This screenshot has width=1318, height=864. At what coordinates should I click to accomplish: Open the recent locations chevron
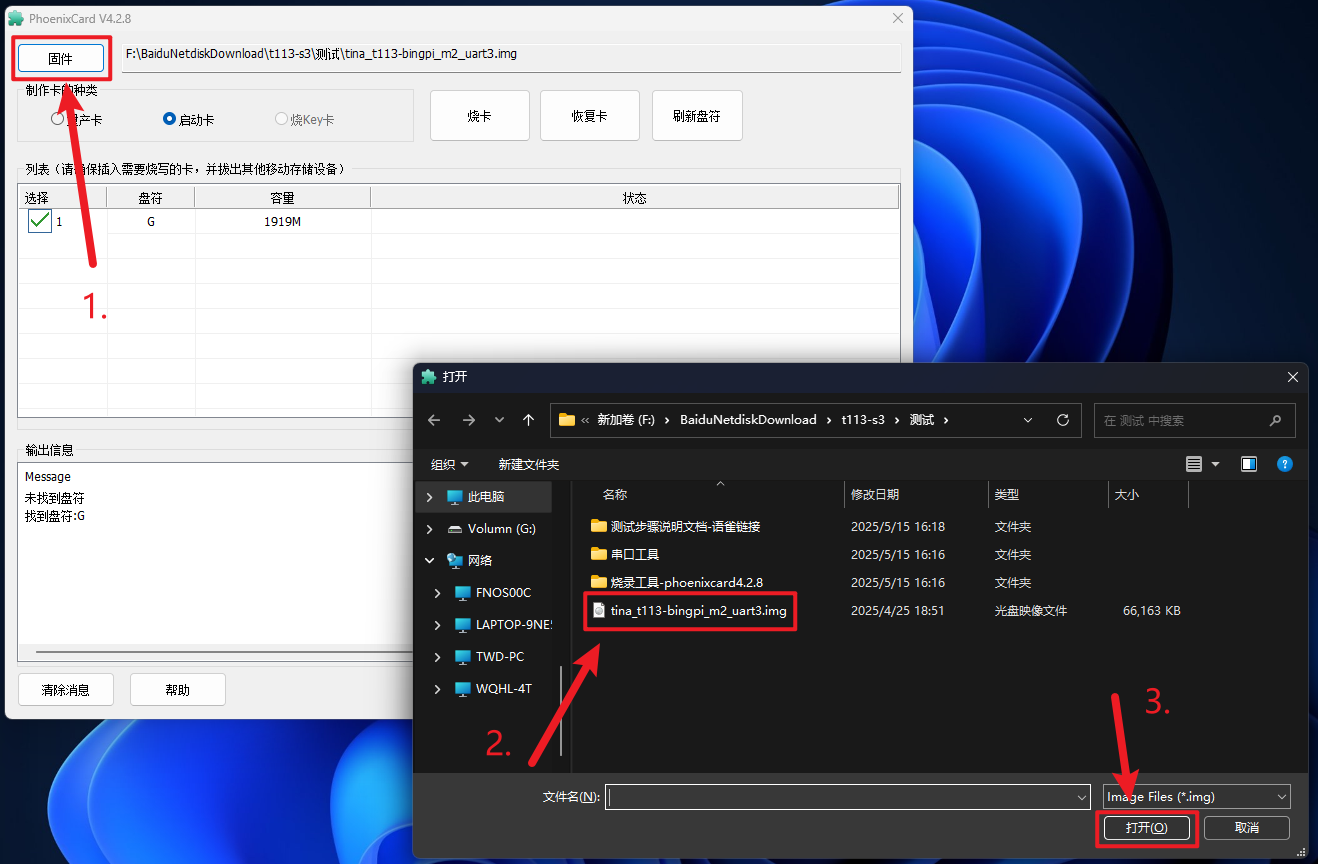(x=499, y=420)
